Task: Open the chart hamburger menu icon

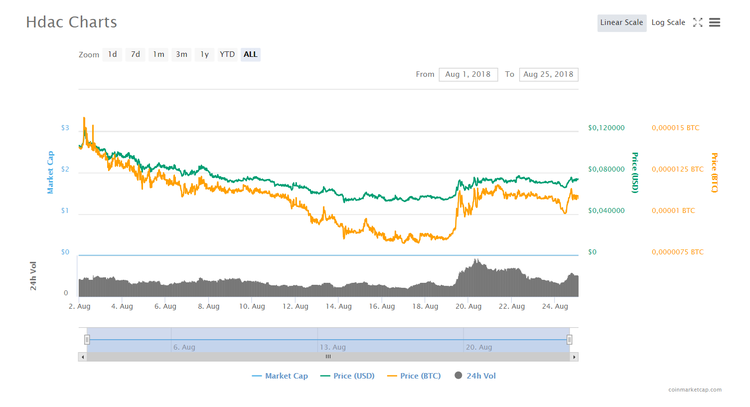Action: [714, 22]
